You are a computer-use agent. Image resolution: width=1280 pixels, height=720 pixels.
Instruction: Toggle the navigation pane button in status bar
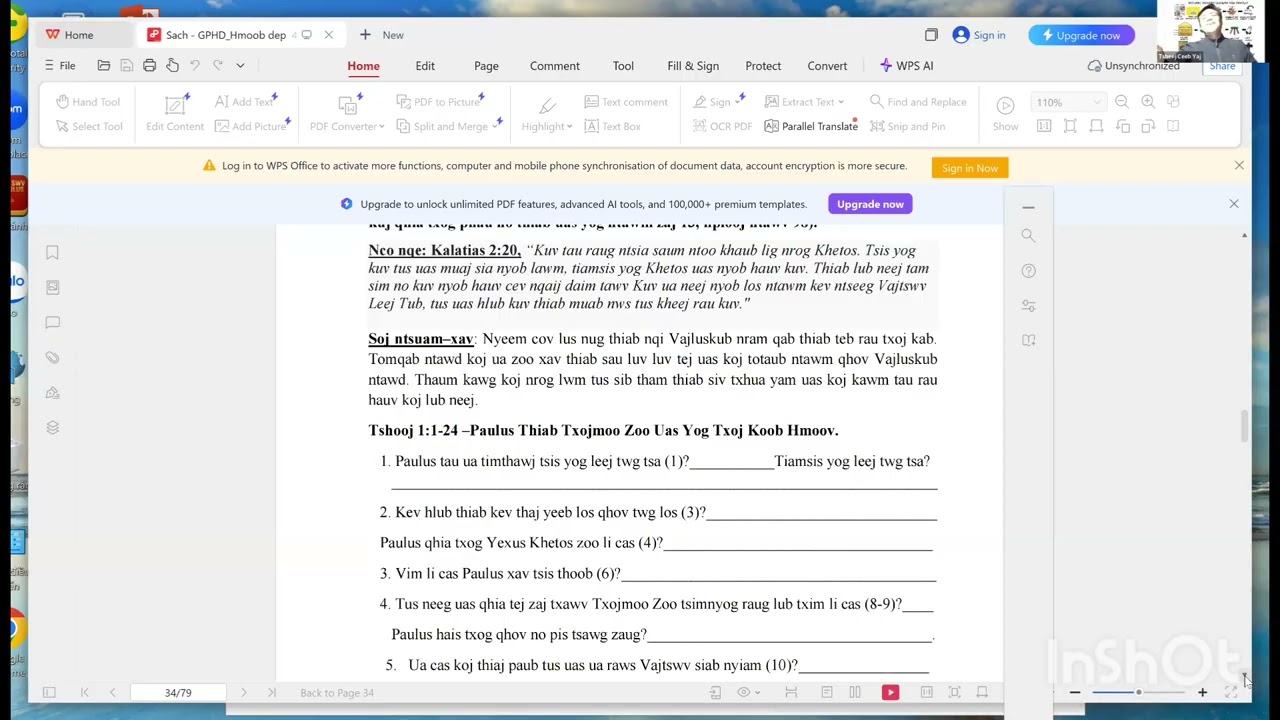click(48, 692)
